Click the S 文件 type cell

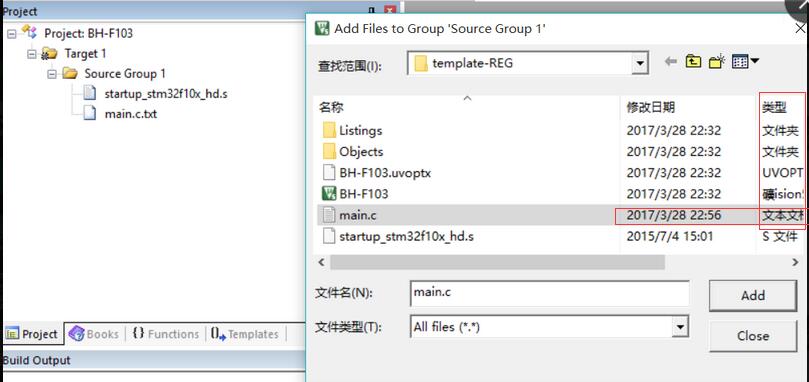pyautogui.click(x=780, y=237)
